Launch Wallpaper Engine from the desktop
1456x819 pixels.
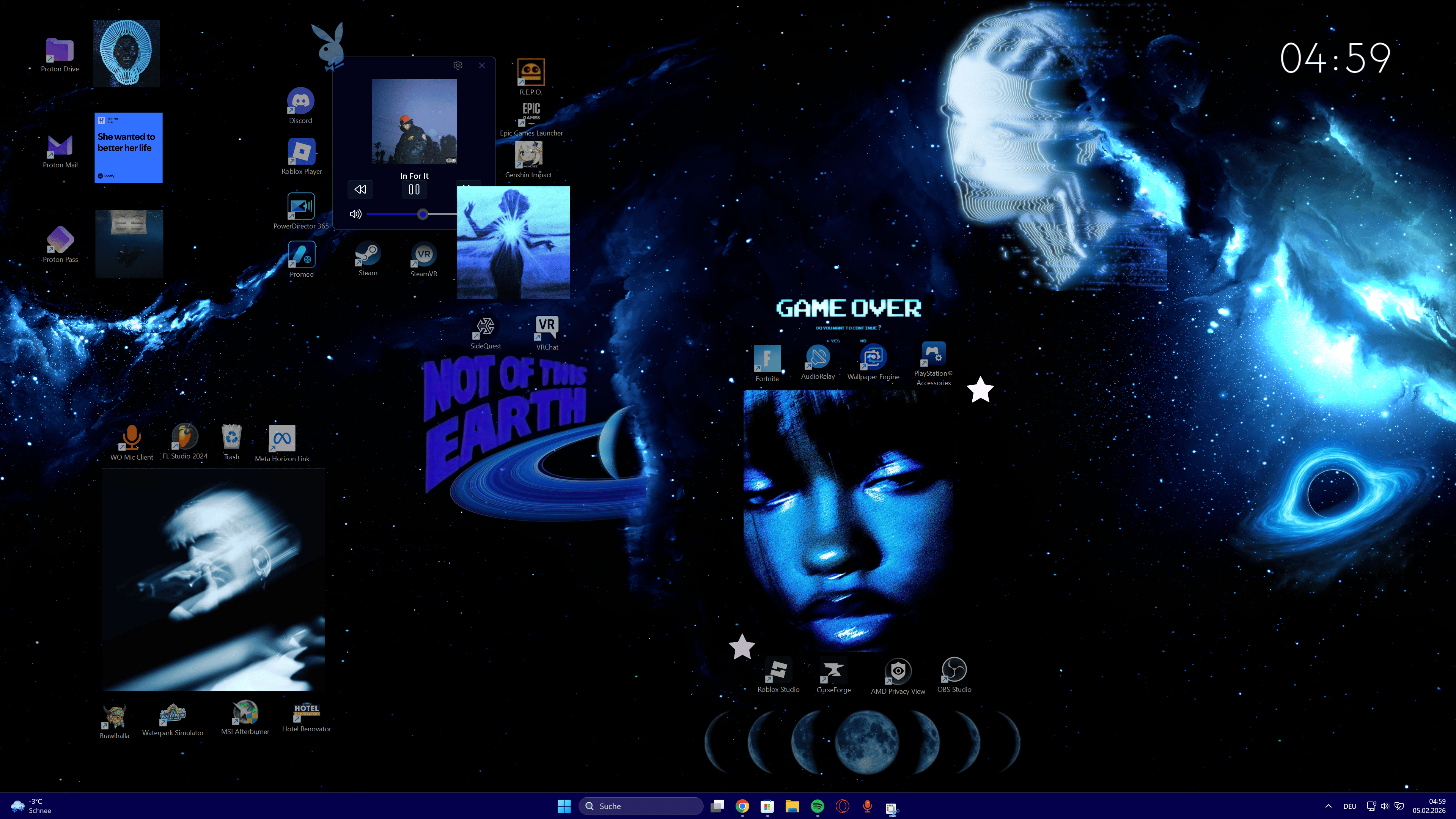tap(873, 362)
